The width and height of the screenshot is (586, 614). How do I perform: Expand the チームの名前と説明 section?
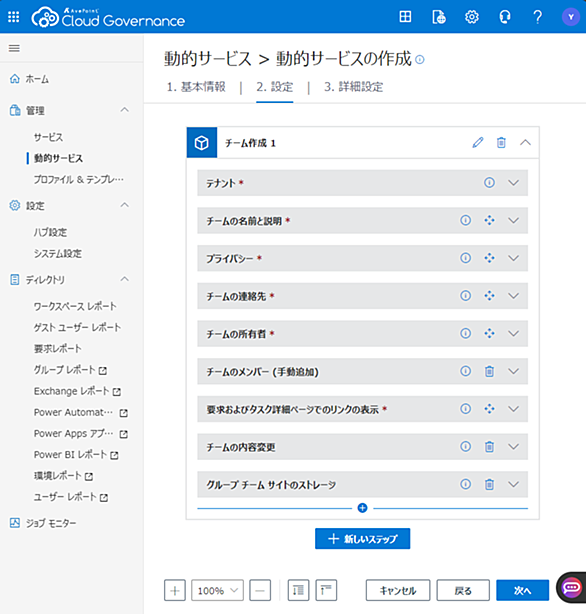[x=514, y=220]
